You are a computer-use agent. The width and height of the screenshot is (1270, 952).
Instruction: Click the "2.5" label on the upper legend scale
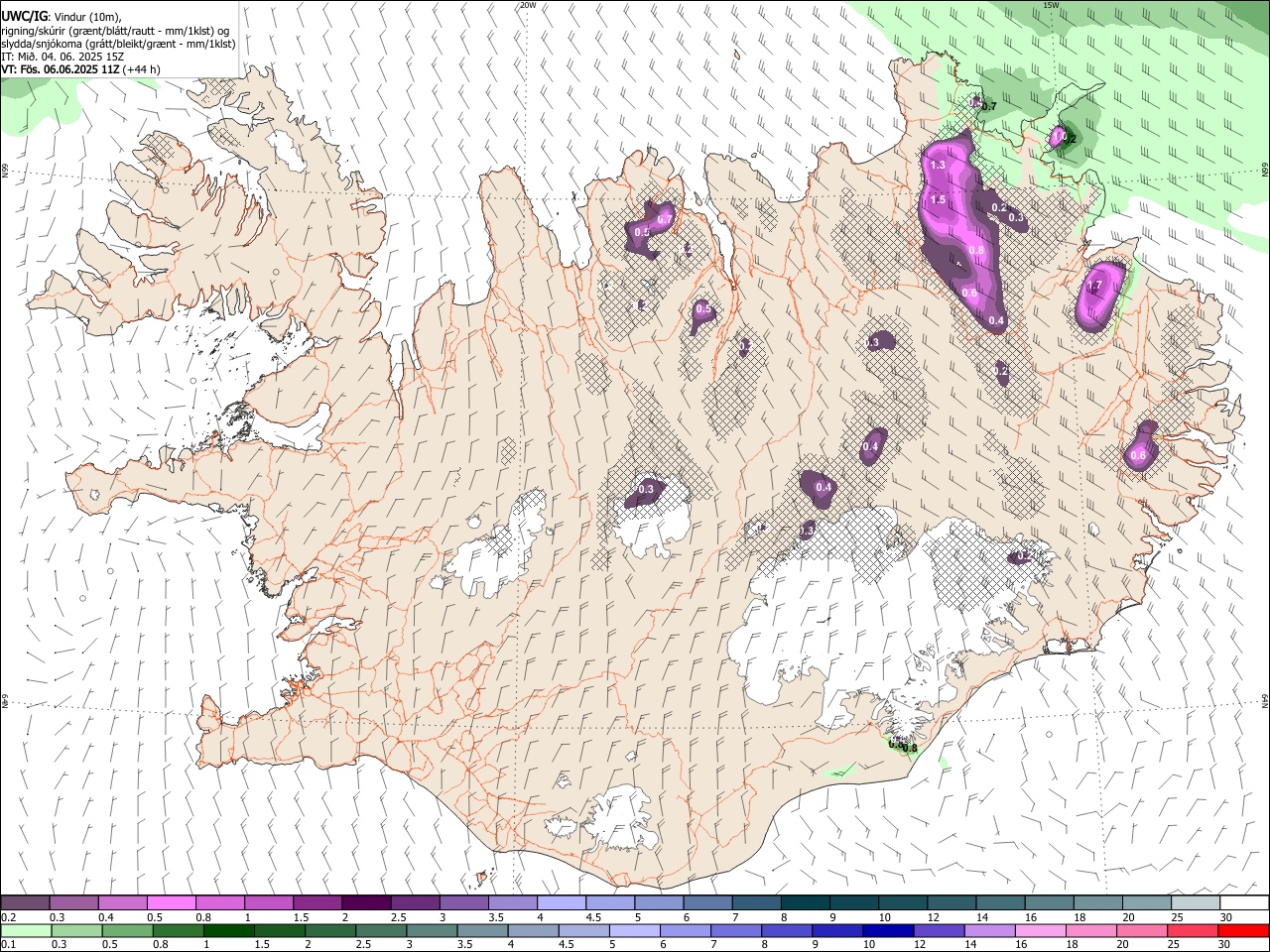tap(399, 917)
